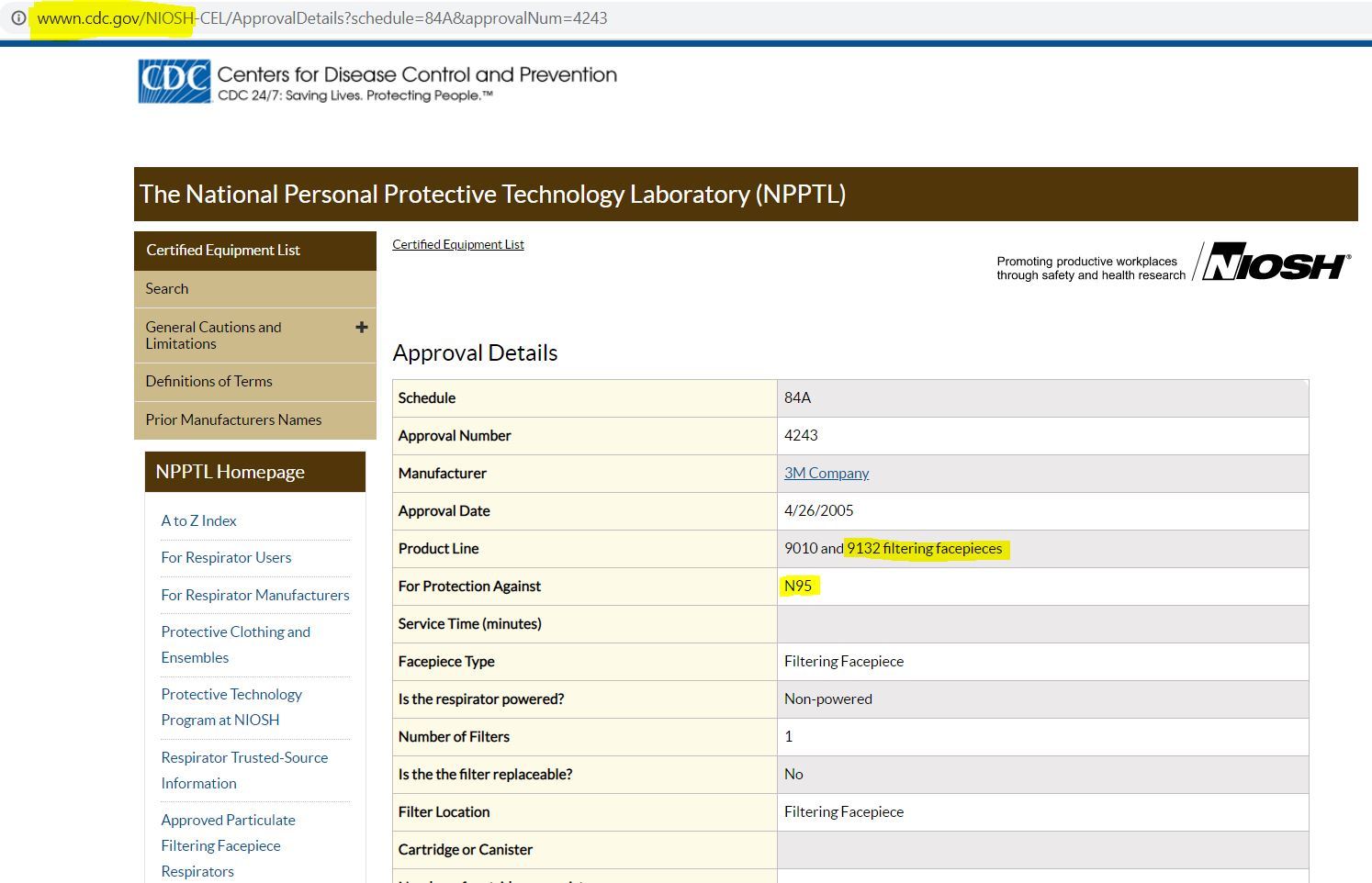
Task: Click Certified Equipment List sidebar header
Action: 255,250
